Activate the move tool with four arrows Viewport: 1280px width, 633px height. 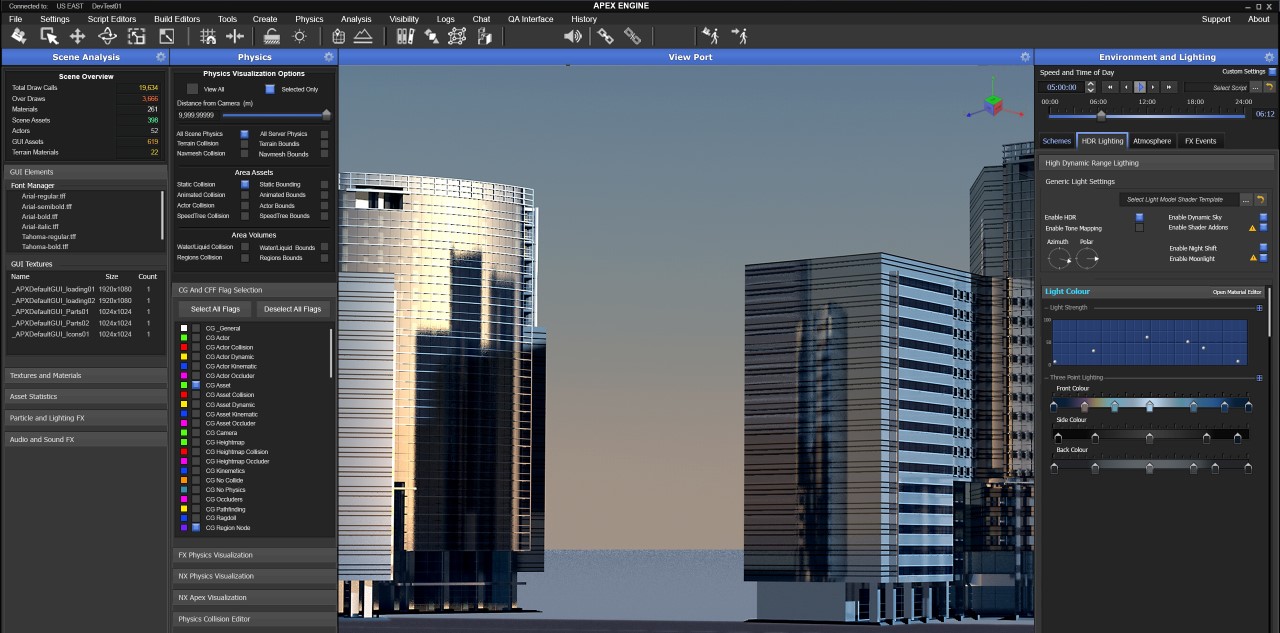[77, 36]
